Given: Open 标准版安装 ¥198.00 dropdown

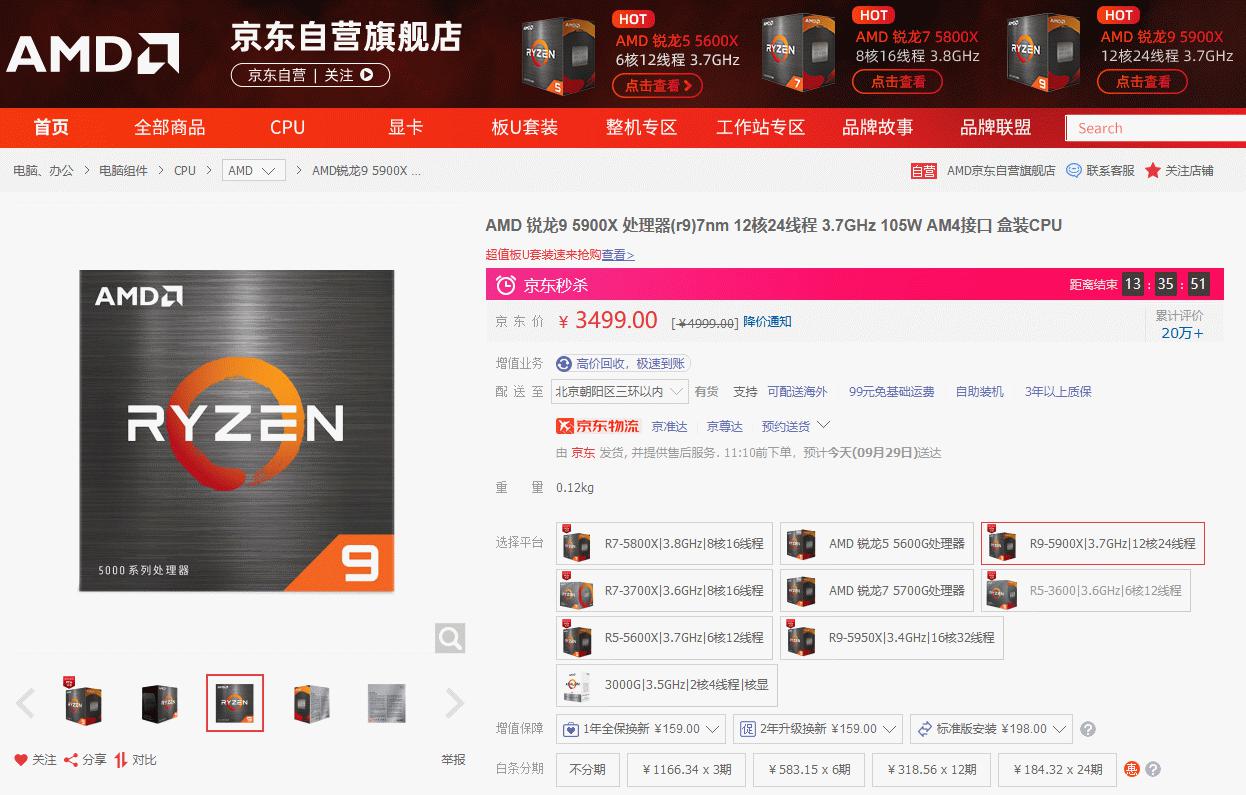Looking at the screenshot, I should [x=992, y=729].
